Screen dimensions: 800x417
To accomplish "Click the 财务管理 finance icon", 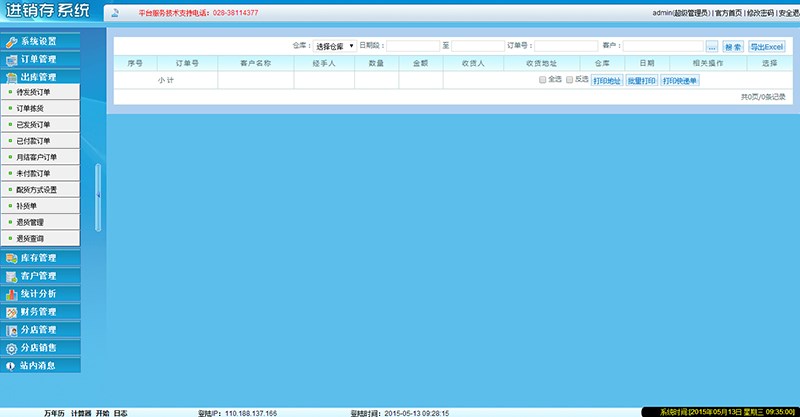I will click(x=11, y=312).
